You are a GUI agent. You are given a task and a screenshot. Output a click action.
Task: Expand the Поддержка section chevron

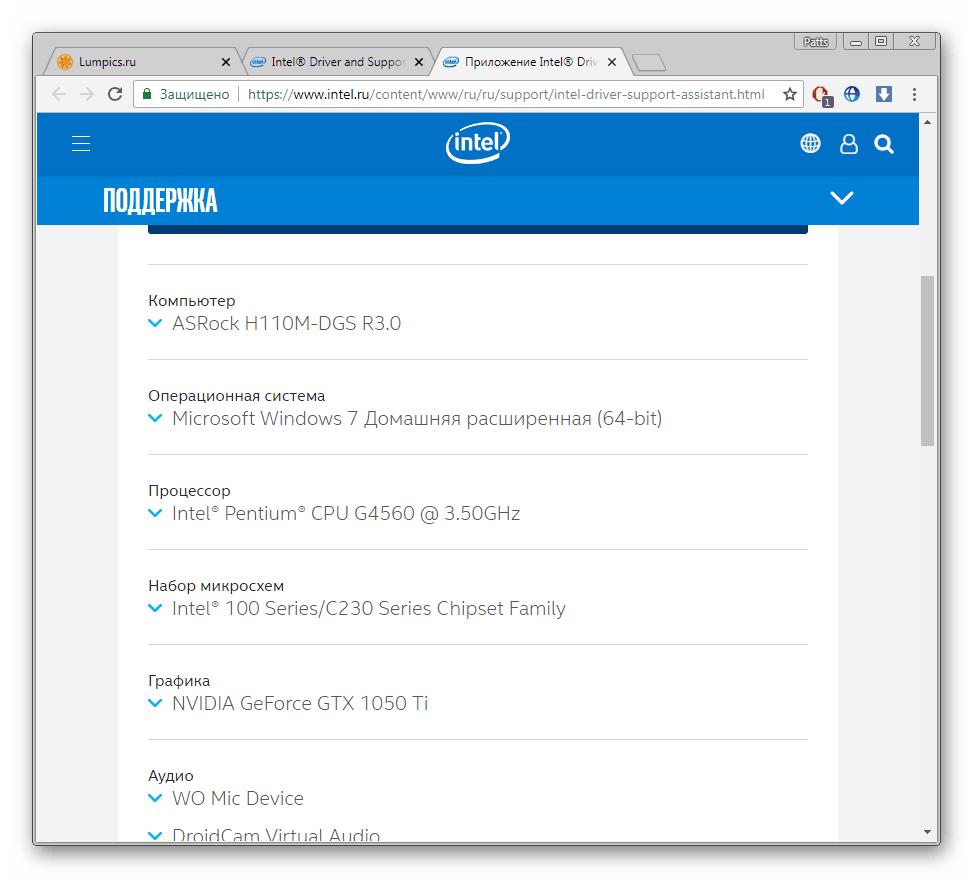[842, 198]
